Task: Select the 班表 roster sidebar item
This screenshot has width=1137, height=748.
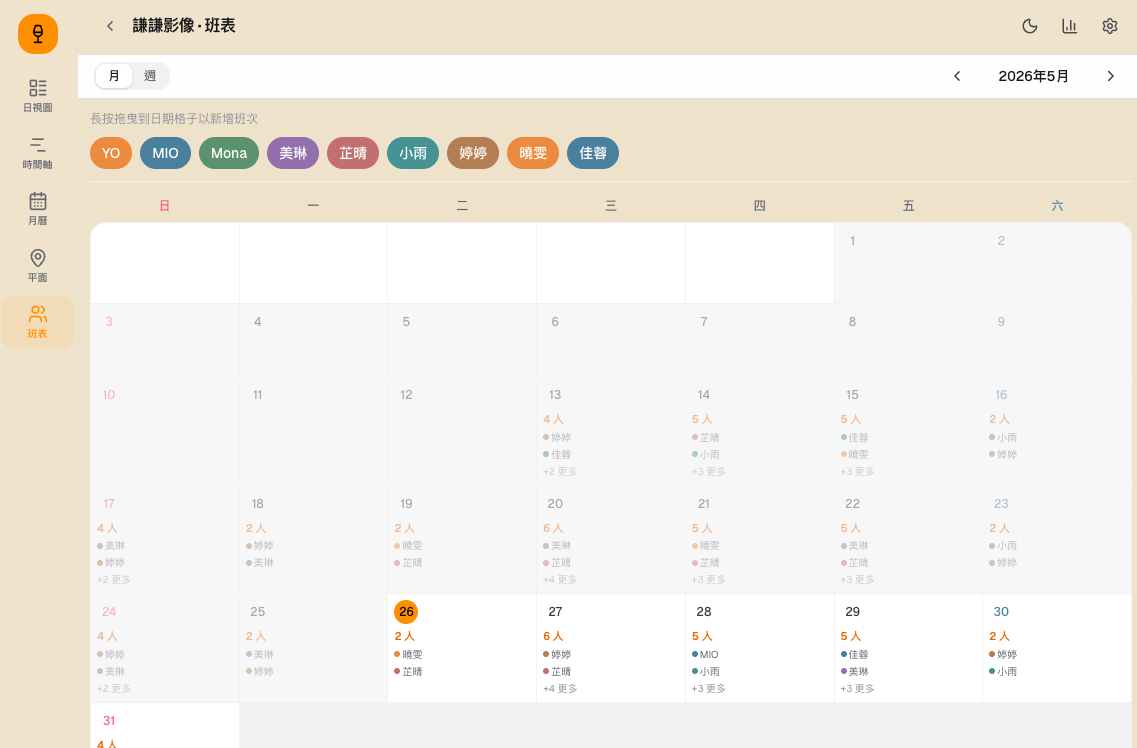Action: [x=38, y=322]
